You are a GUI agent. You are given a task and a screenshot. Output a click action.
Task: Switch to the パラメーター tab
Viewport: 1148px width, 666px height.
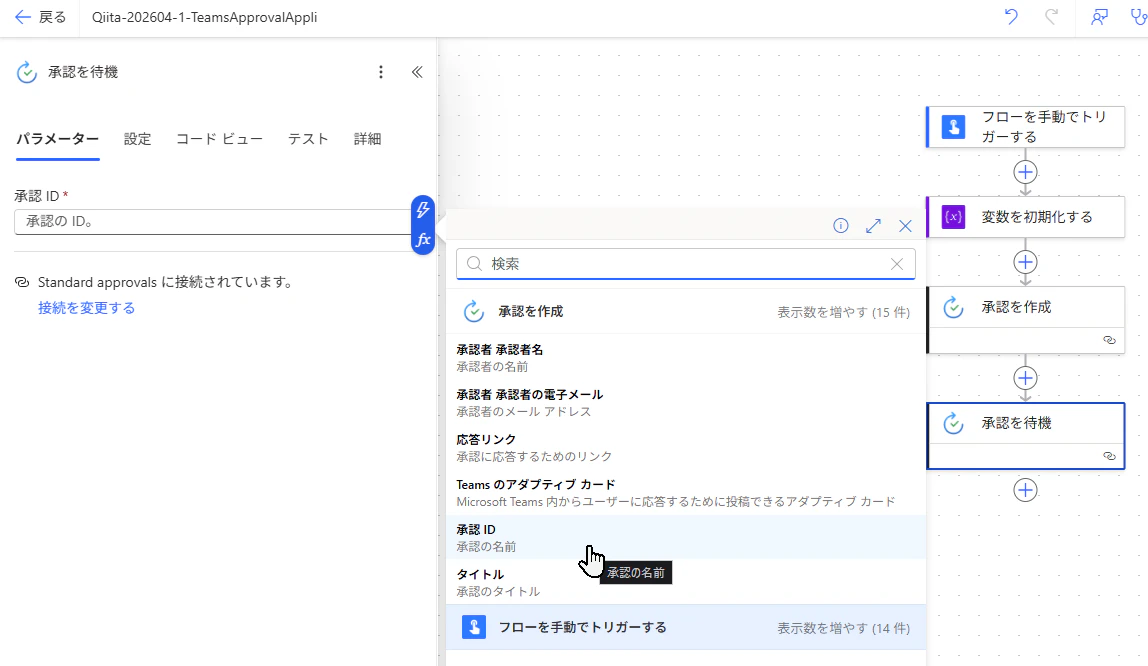(58, 139)
